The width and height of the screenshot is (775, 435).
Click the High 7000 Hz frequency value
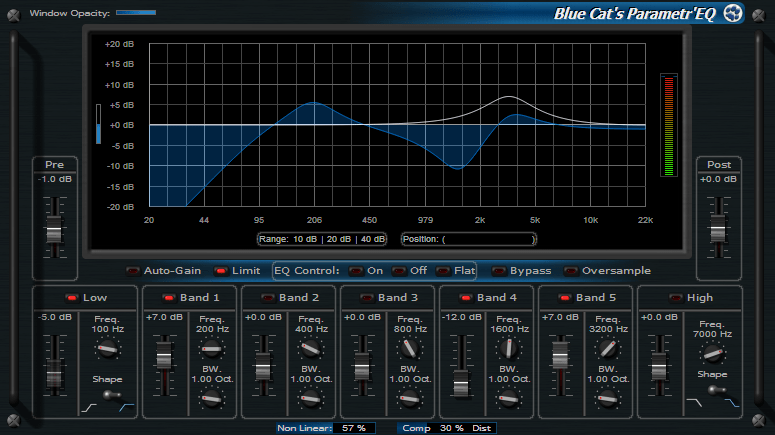[x=712, y=334]
